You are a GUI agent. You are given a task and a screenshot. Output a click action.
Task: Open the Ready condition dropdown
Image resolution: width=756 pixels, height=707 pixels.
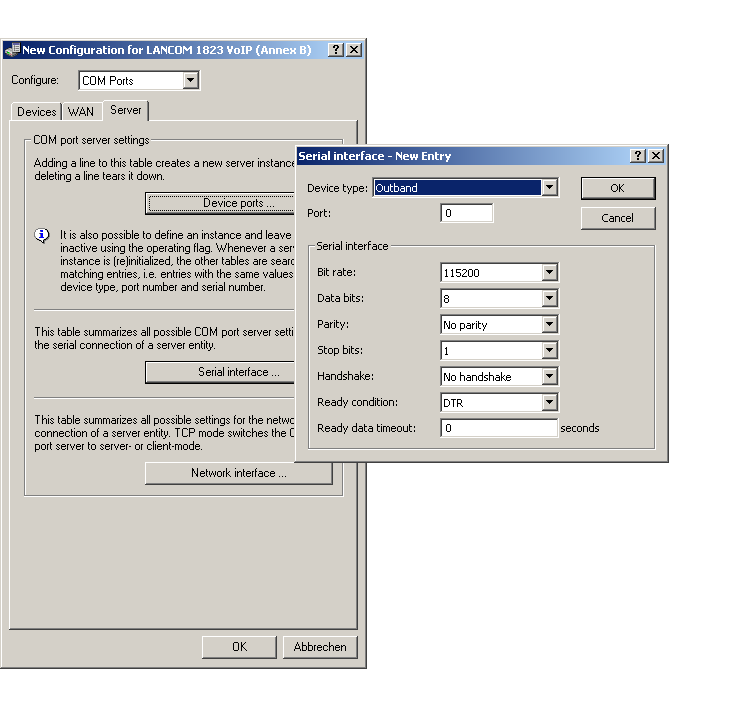pos(549,403)
